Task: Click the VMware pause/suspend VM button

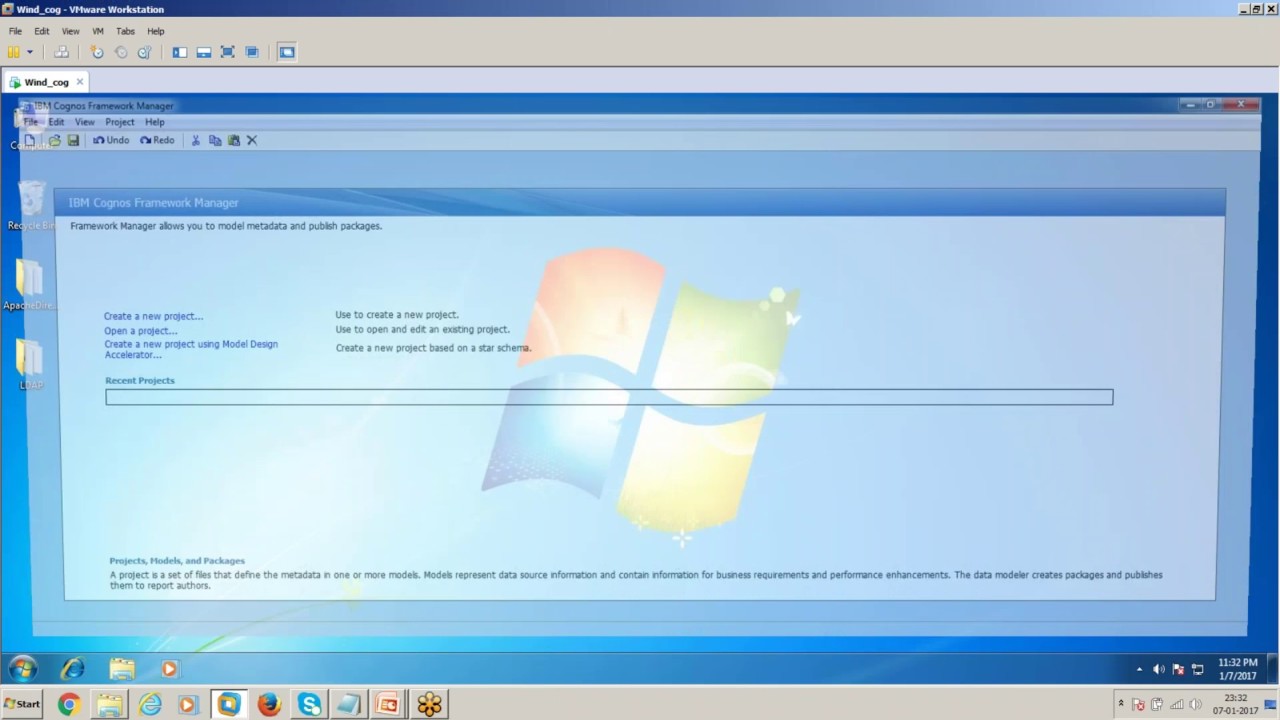Action: click(14, 52)
